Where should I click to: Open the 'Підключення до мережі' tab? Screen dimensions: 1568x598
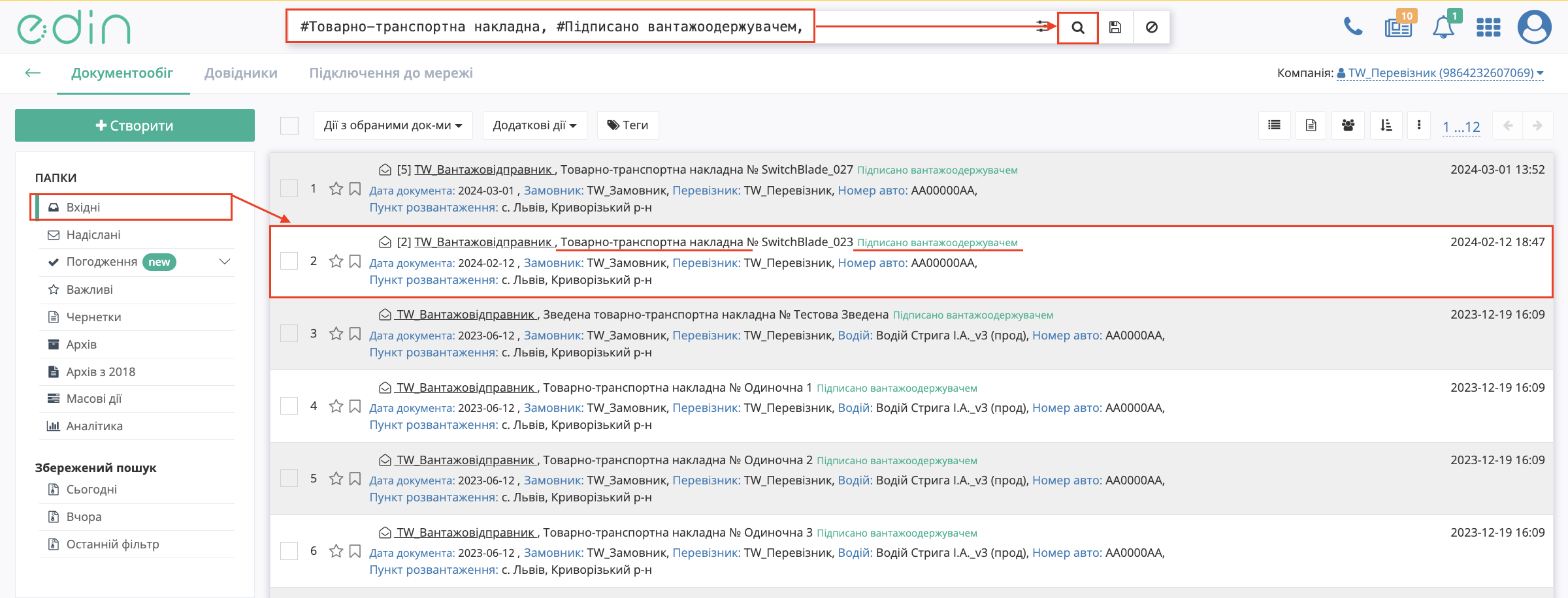tap(391, 73)
